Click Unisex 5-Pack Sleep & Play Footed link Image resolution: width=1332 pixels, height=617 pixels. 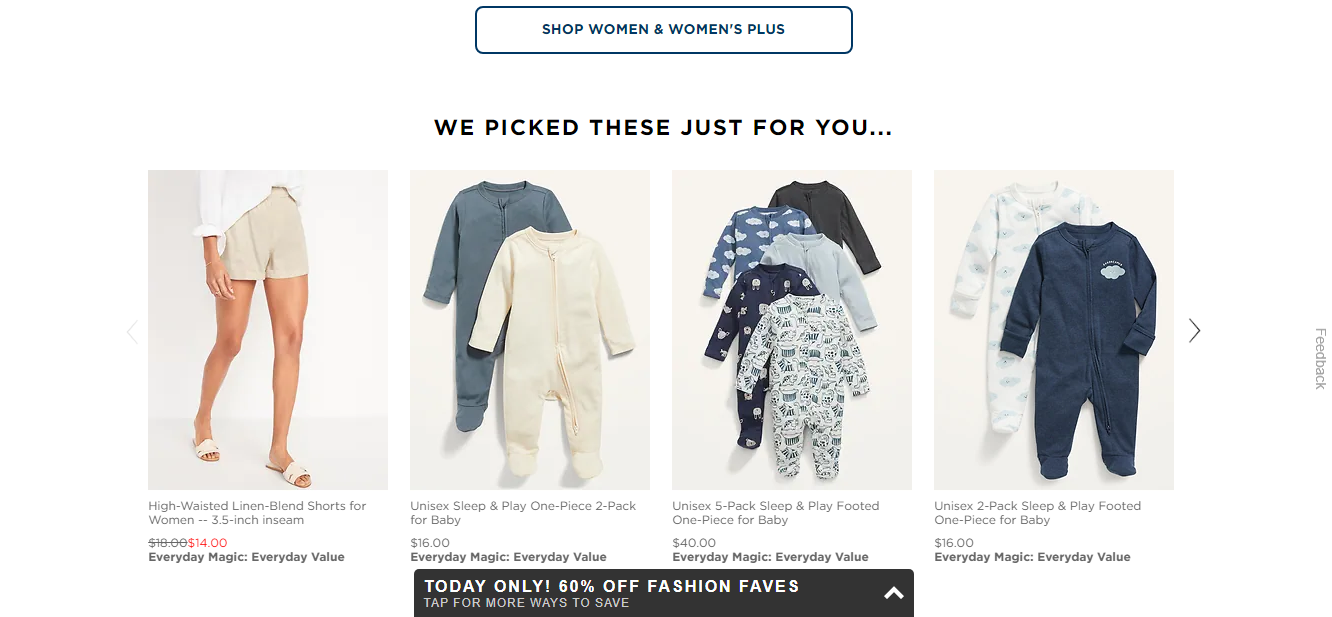coord(776,513)
